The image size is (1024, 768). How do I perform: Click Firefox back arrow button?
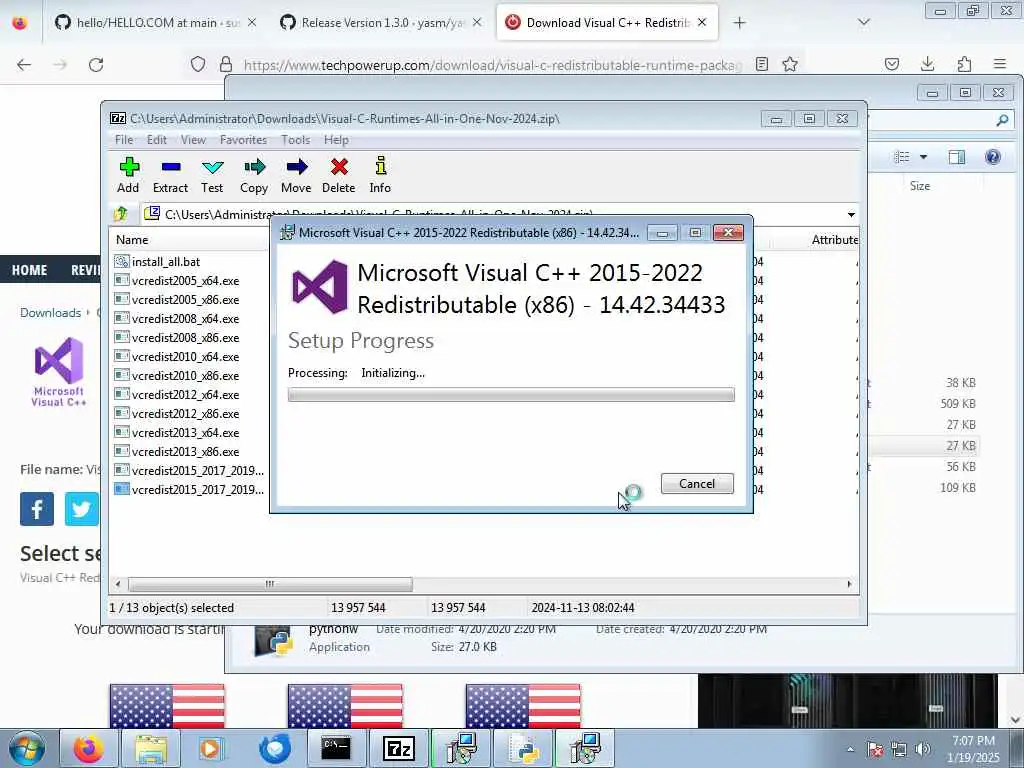click(x=24, y=64)
